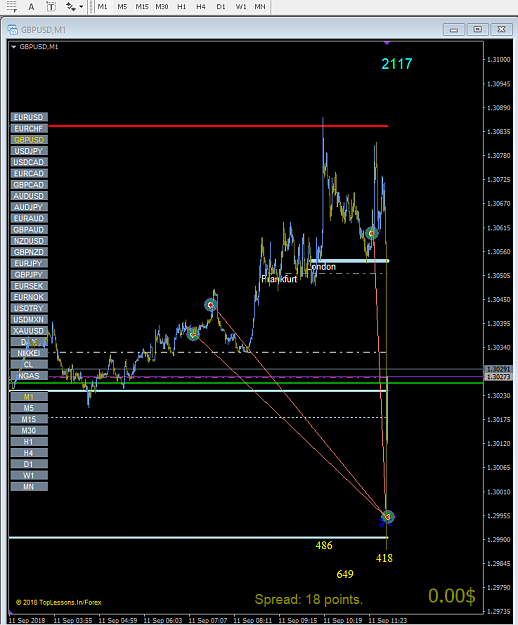Expand the GBPUSD,M1 chart label arrow

[x=14, y=47]
